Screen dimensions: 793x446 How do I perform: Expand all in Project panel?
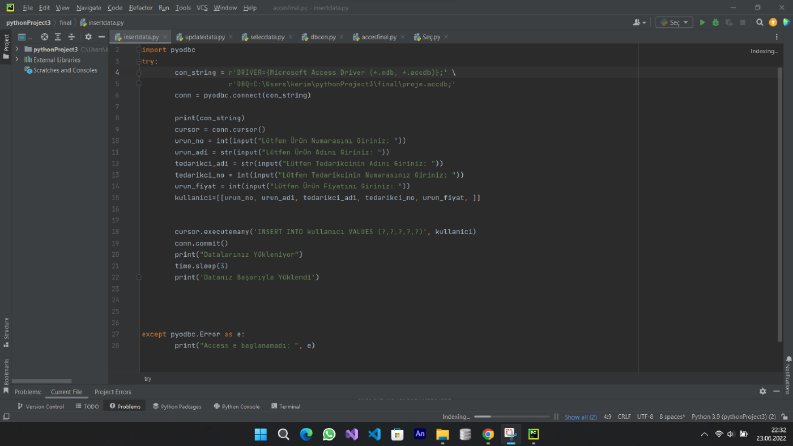(58, 37)
